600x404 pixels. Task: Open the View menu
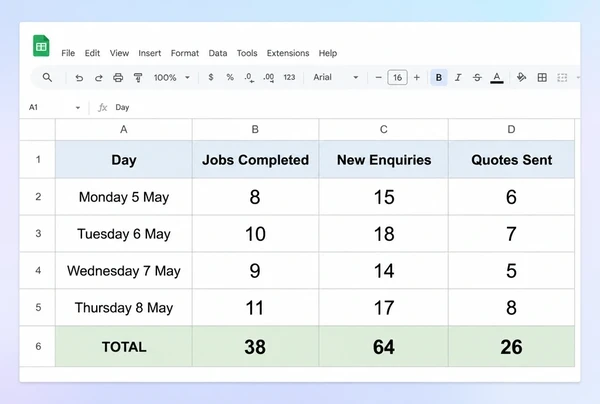[x=119, y=53]
